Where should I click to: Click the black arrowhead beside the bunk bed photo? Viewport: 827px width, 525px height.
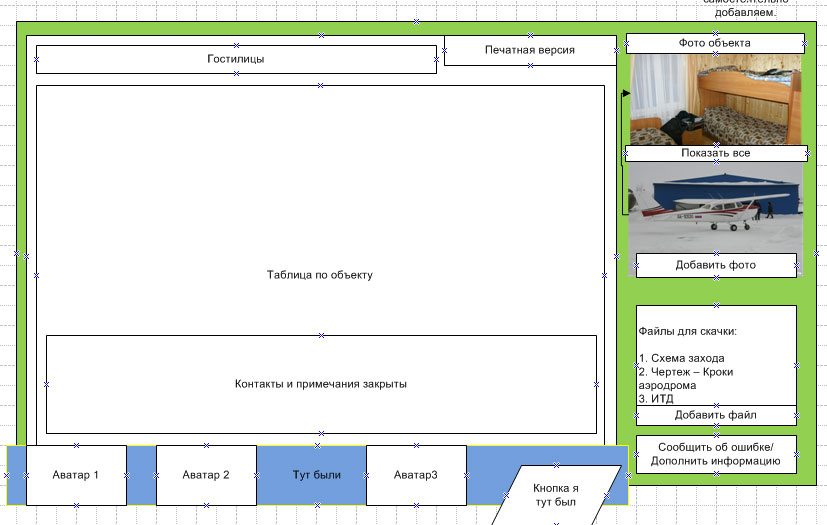[x=626, y=94]
